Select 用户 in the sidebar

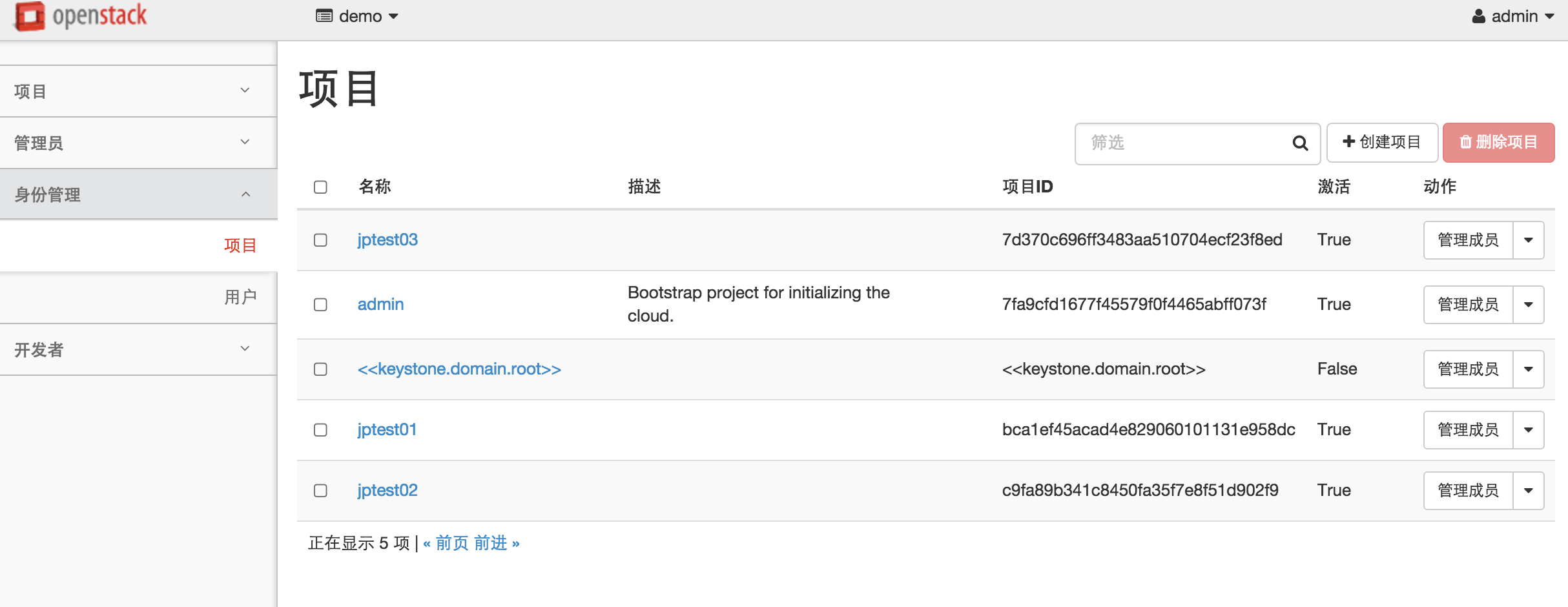[x=240, y=297]
